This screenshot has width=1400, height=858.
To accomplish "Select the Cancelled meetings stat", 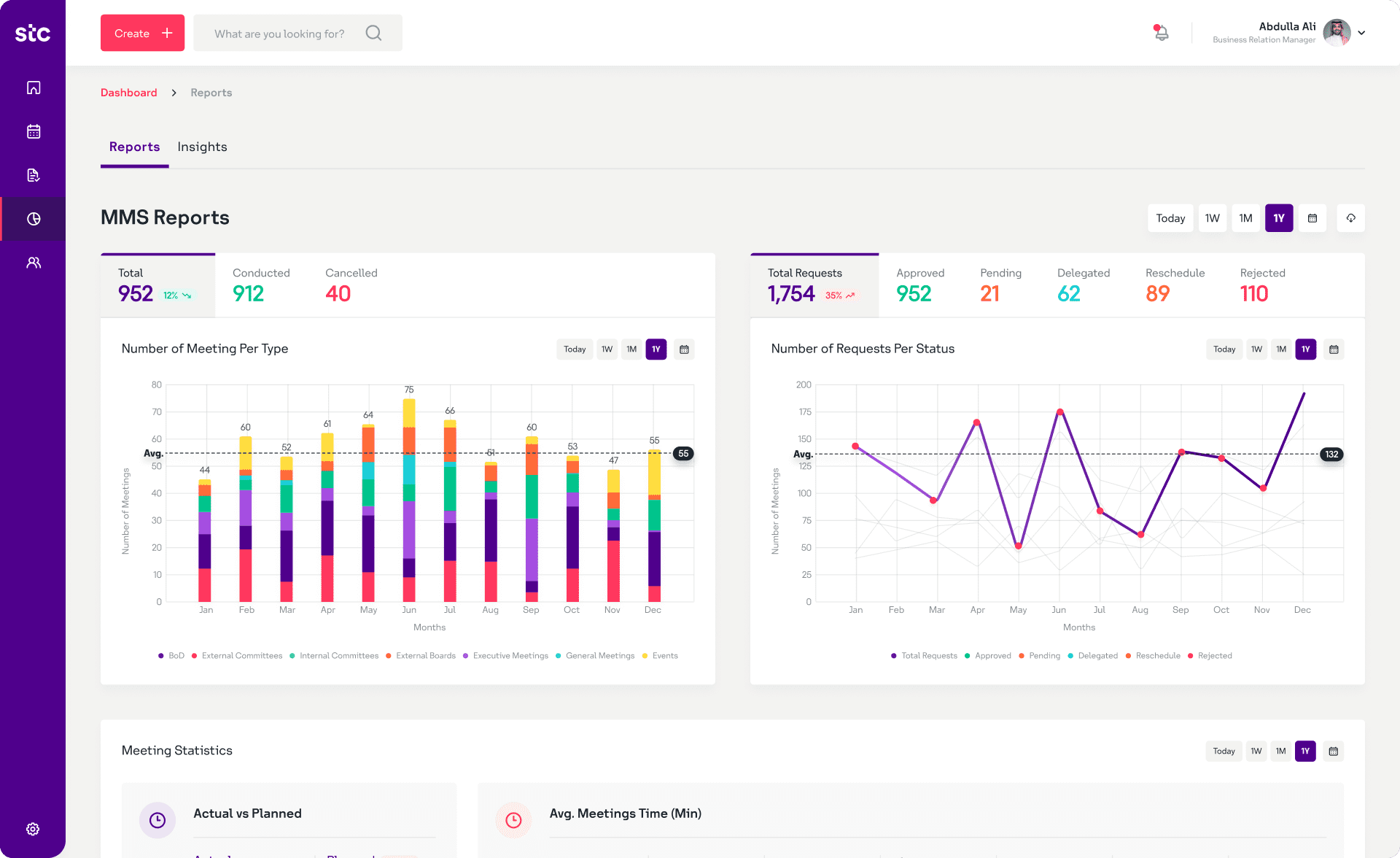I will coord(351,285).
